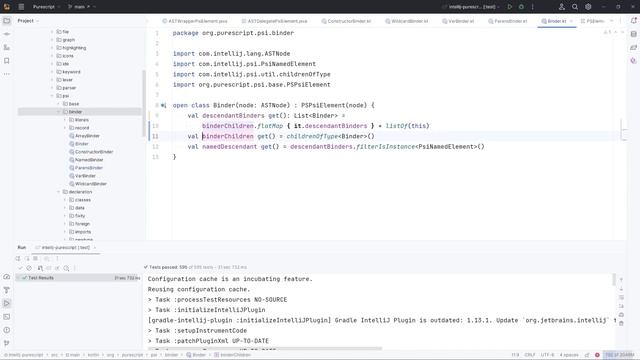Select the highlighting folder in project tree
Screen dimensions: 640x360
[x=71, y=48]
